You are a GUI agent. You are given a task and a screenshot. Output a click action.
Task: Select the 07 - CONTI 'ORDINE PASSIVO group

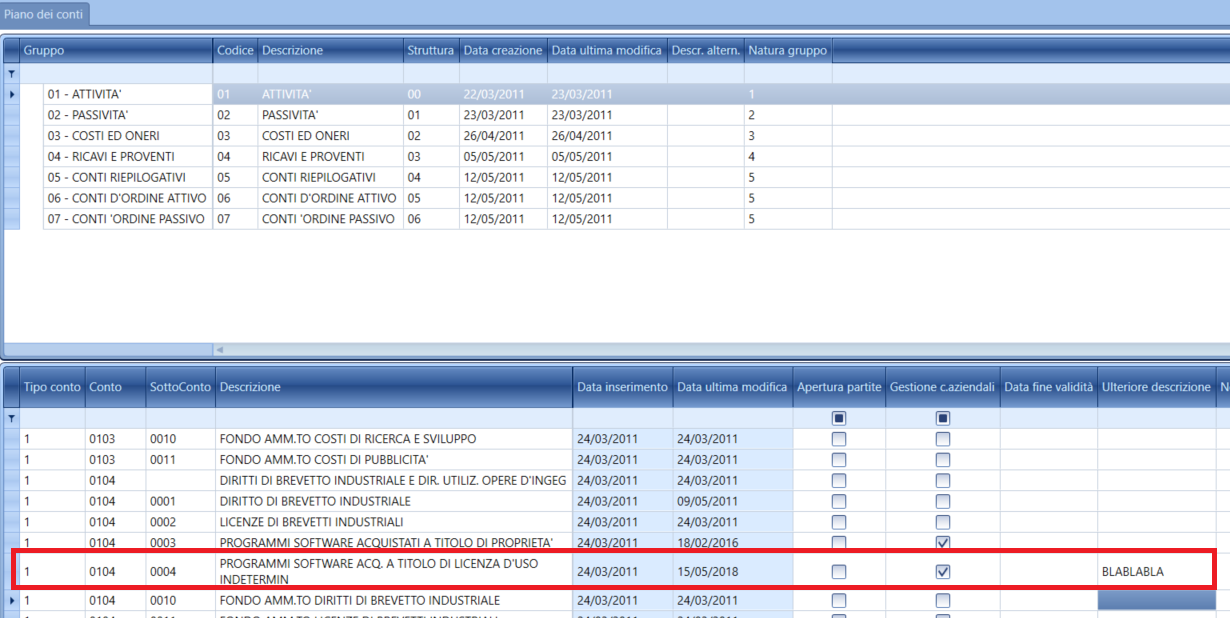tap(125, 219)
